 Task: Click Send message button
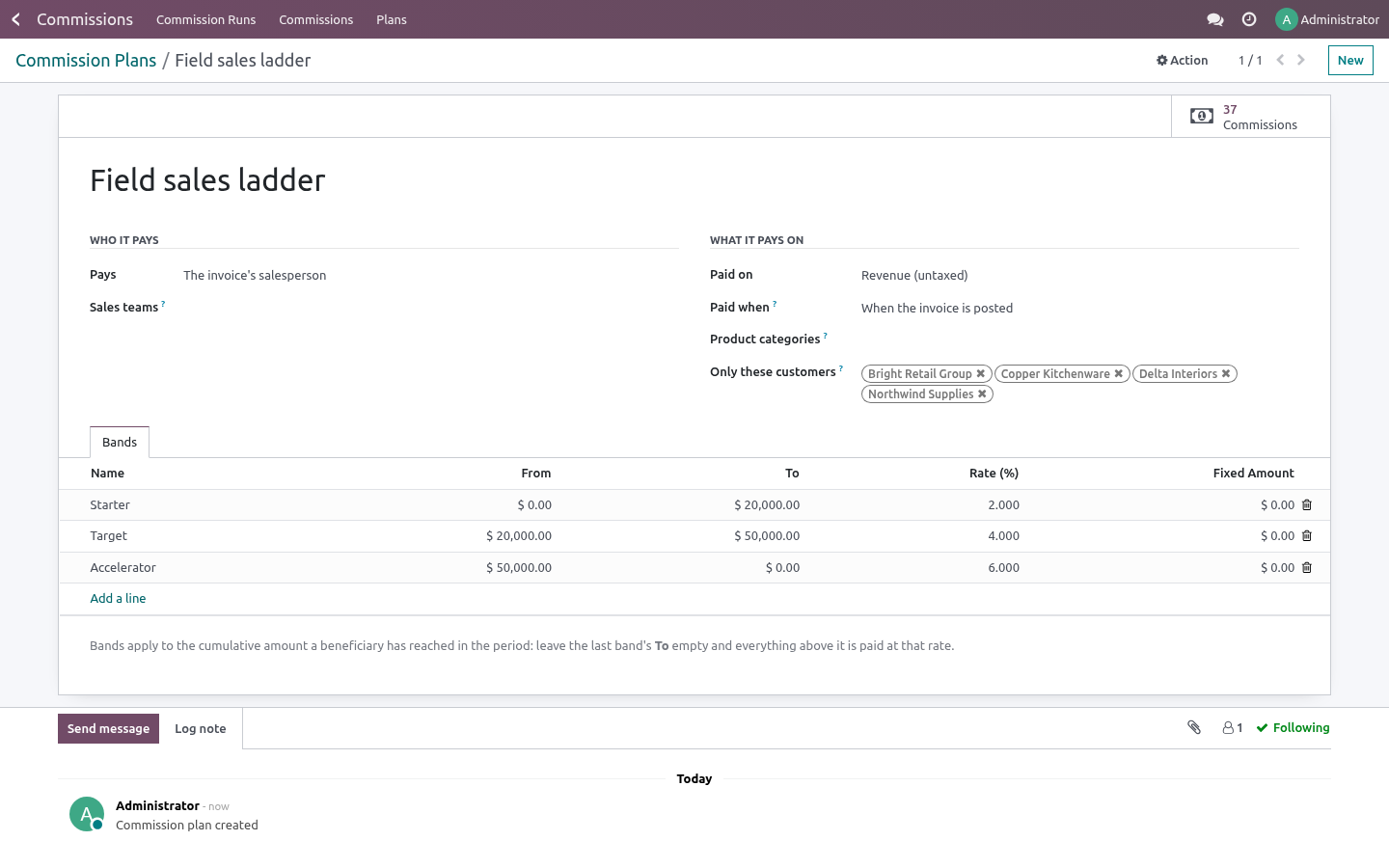(x=108, y=728)
